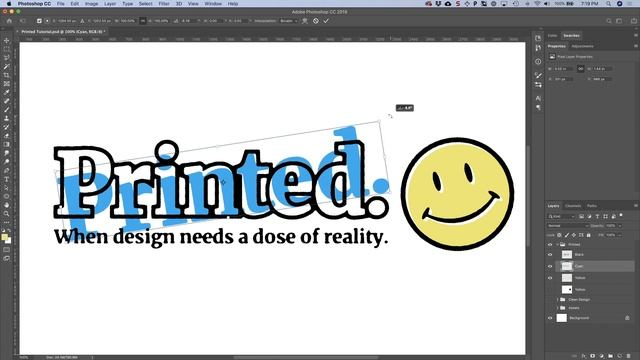Select the Brush tool
The image size is (640, 360).
(x=7, y=109)
